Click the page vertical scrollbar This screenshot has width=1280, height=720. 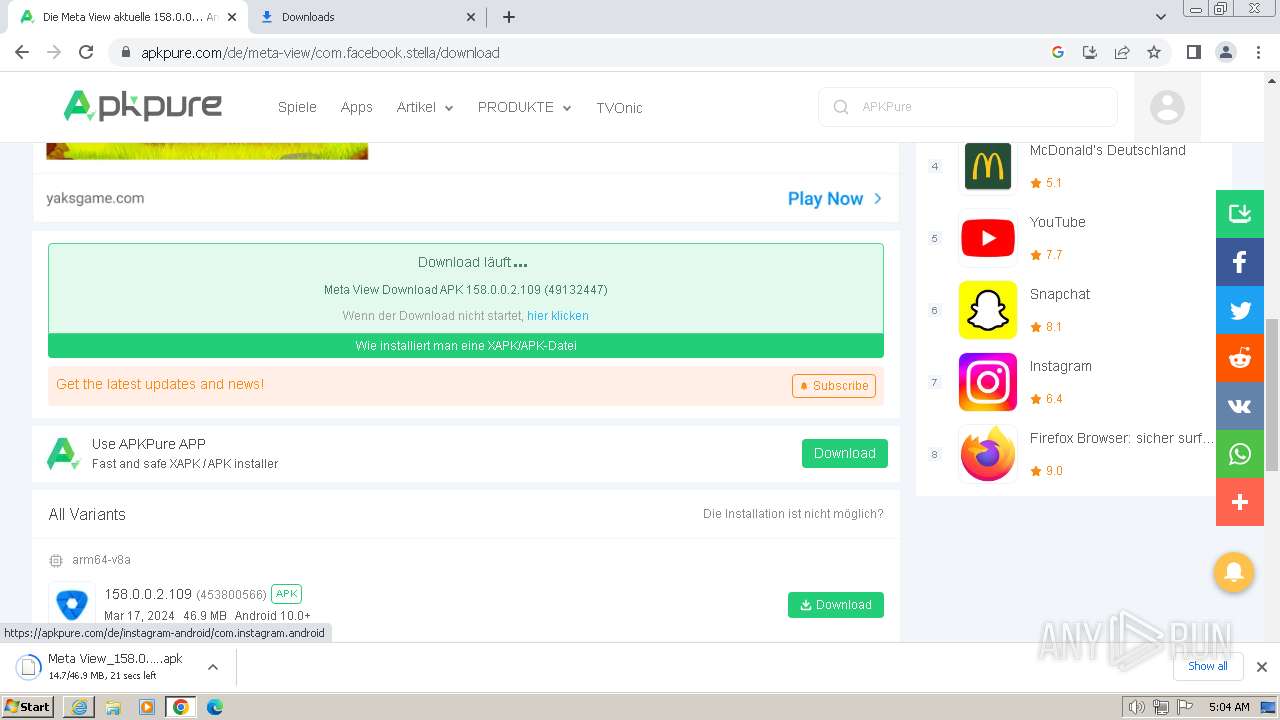click(1272, 395)
